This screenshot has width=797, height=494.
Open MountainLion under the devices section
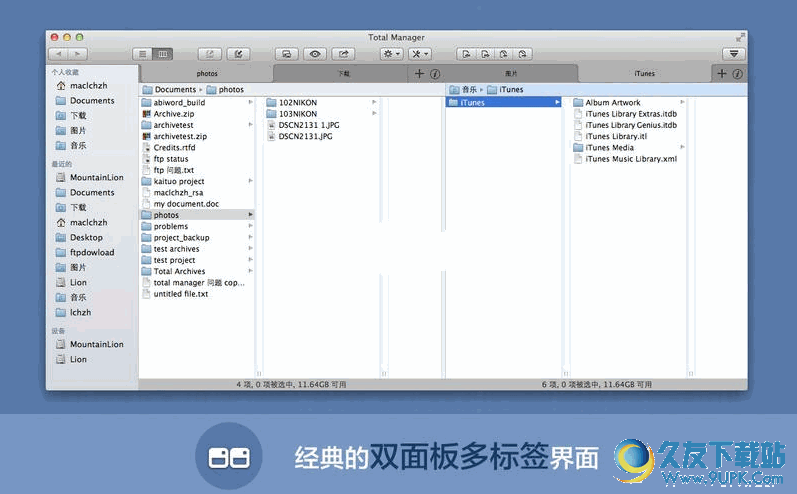tap(89, 344)
